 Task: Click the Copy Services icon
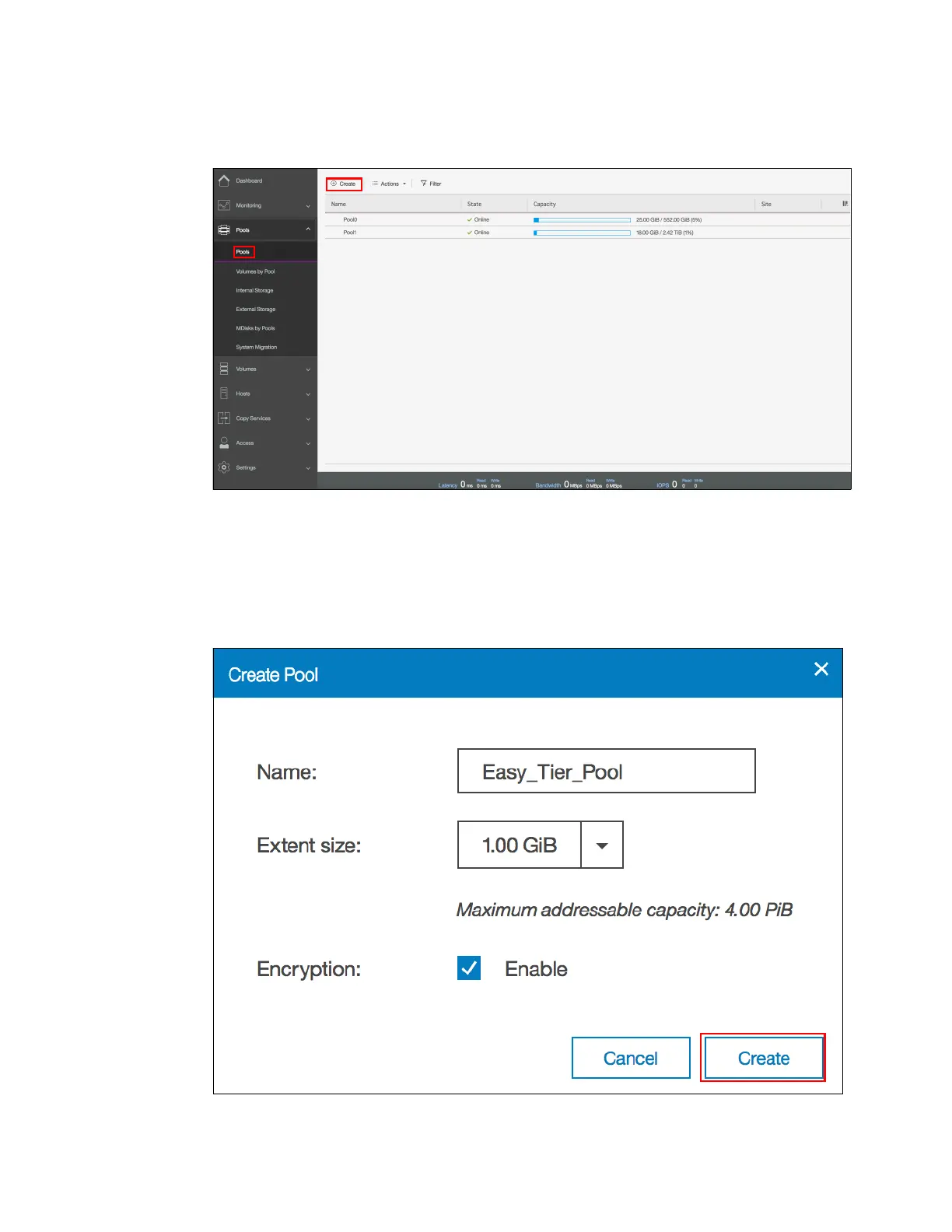click(224, 418)
